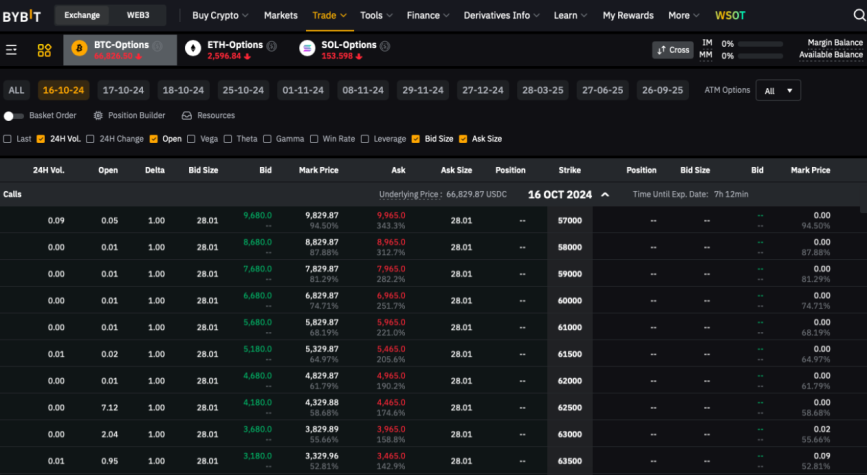Open the WSOT link
867x475 pixels.
click(x=730, y=15)
